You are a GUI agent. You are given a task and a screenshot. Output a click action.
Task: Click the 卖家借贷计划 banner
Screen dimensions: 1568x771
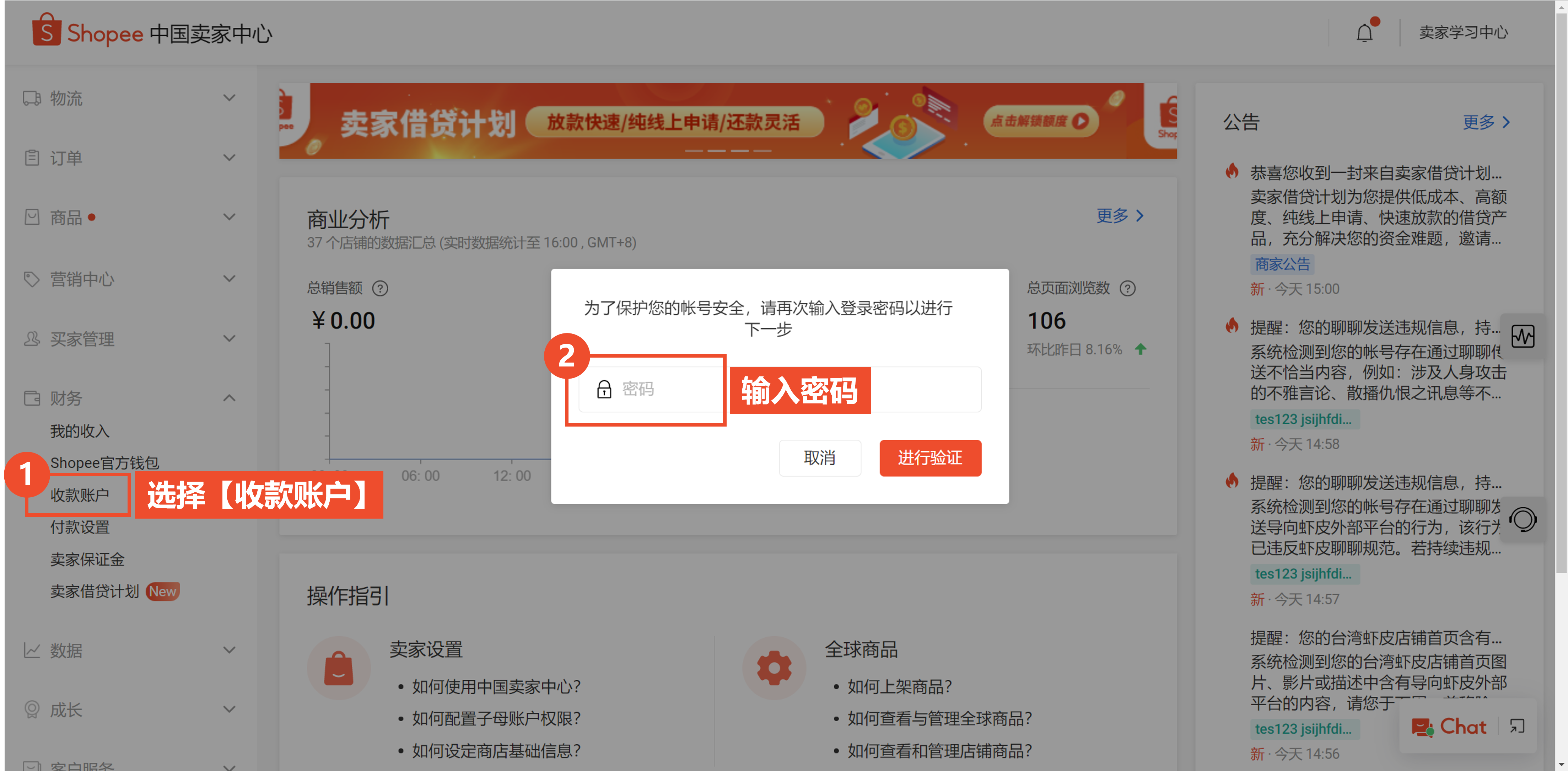(x=727, y=121)
